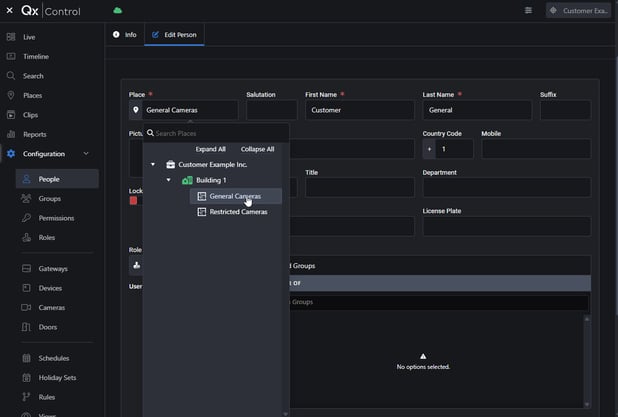
Task: Click the Role dropdown icon
Action: [x=136, y=265]
